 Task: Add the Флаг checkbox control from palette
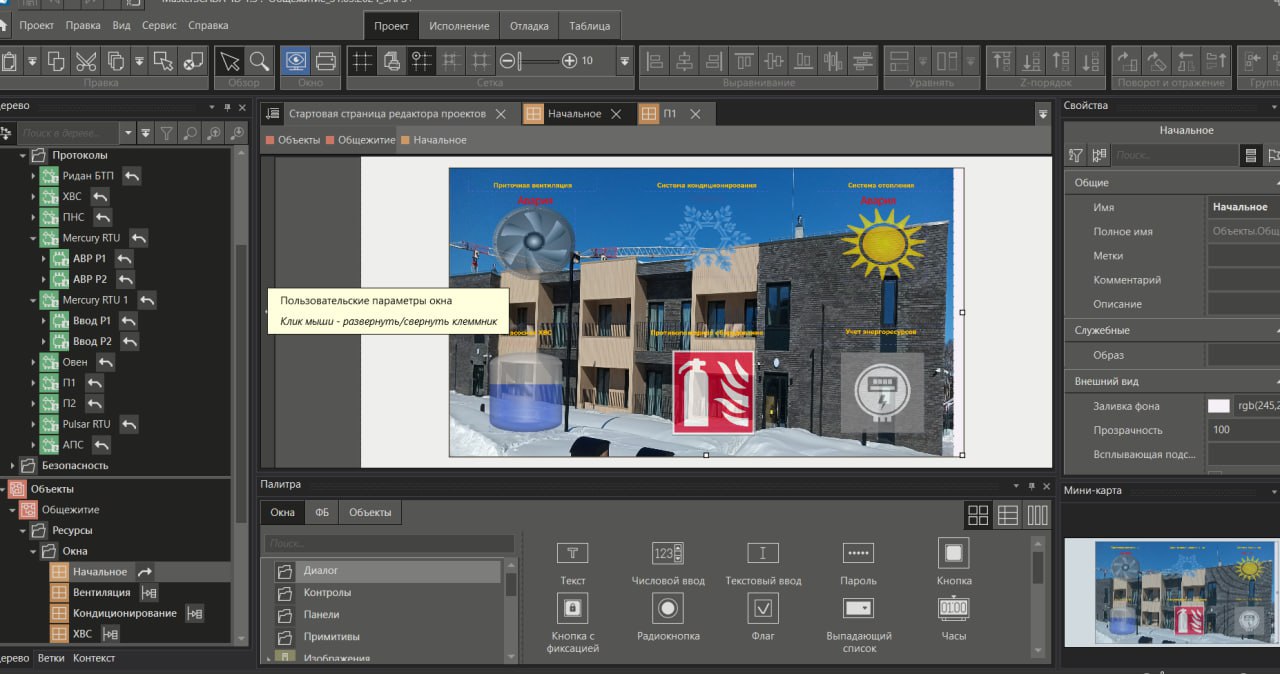point(763,616)
